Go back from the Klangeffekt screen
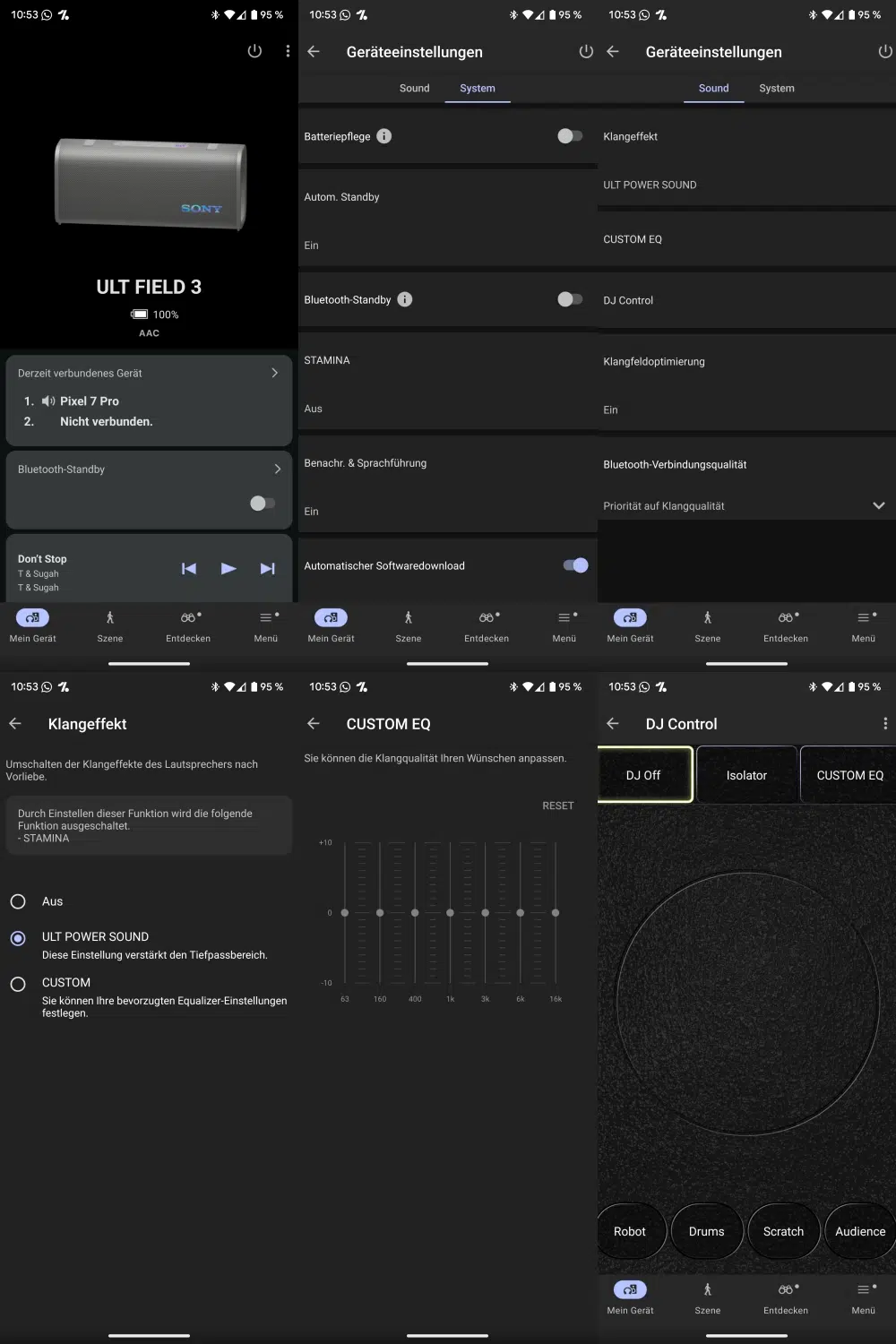Image resolution: width=896 pixels, height=1344 pixels. [x=15, y=723]
